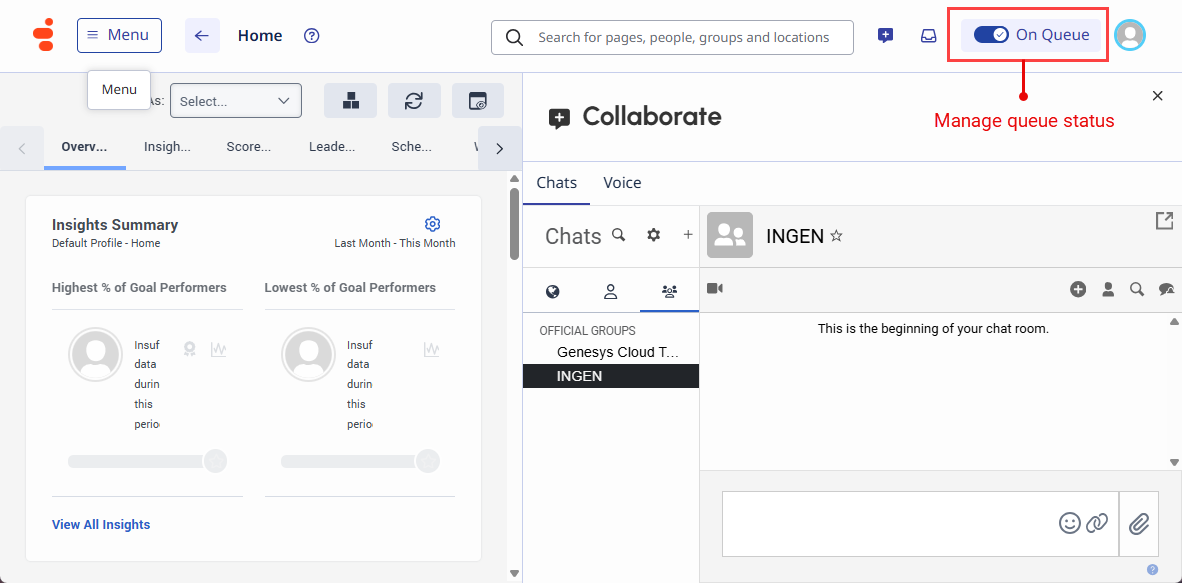Open the inbox tray icon
Screen dimensions: 1182x583
pyautogui.click(x=929, y=36)
